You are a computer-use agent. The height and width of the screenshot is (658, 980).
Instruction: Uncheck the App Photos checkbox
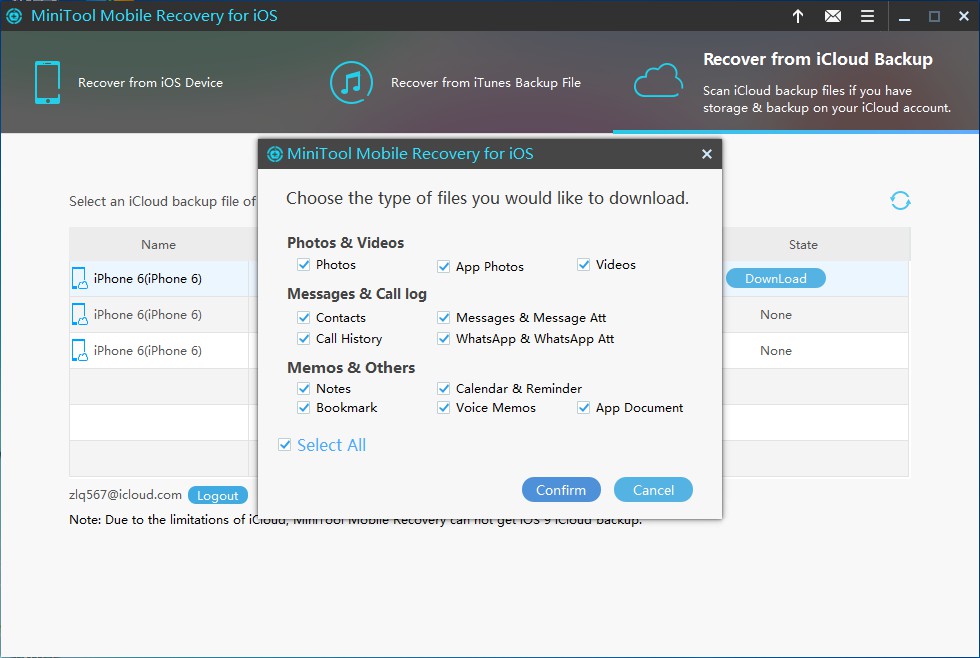(x=444, y=267)
